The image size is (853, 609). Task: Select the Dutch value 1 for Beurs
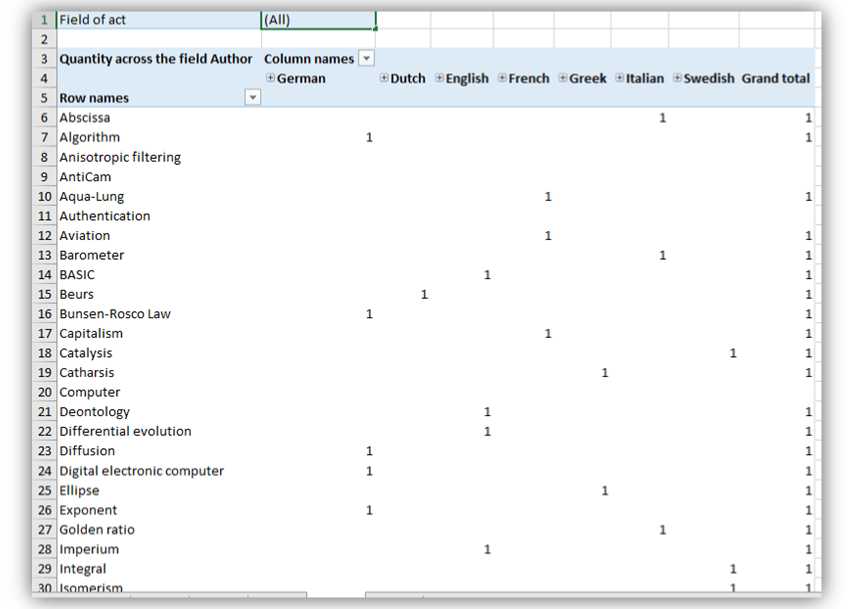tap(424, 294)
